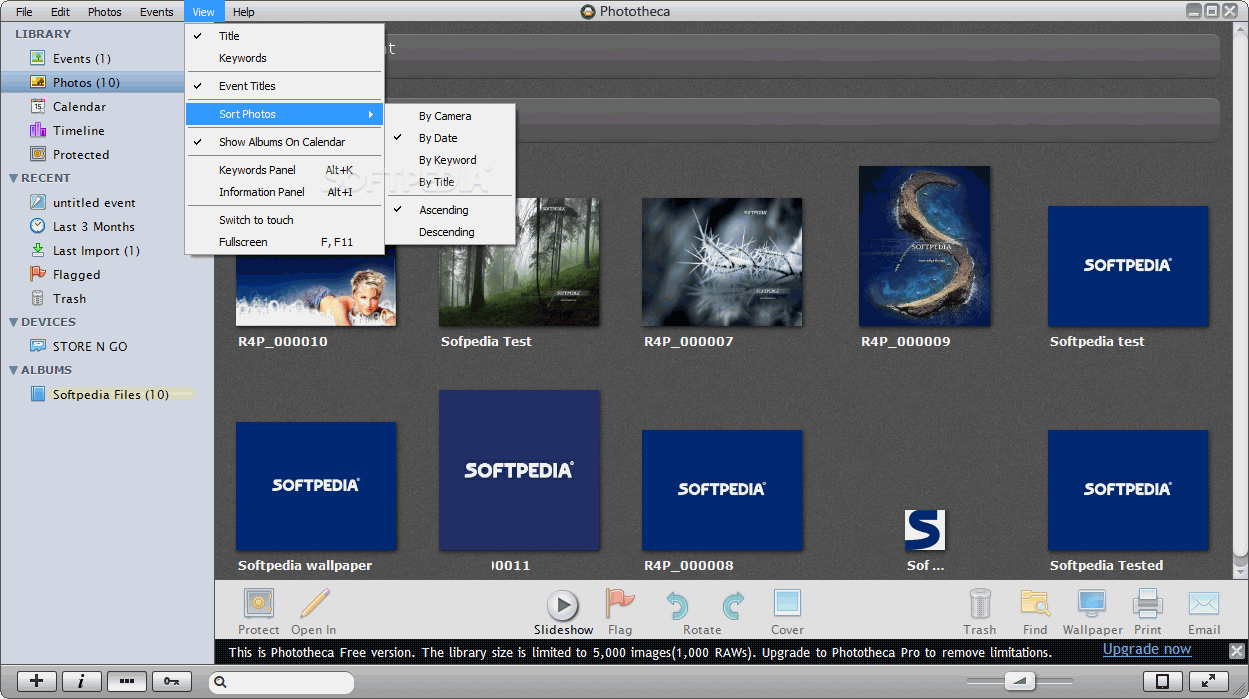Image resolution: width=1249 pixels, height=699 pixels.
Task: Rotate photo counterclockwise with left arrow
Action: (678, 605)
